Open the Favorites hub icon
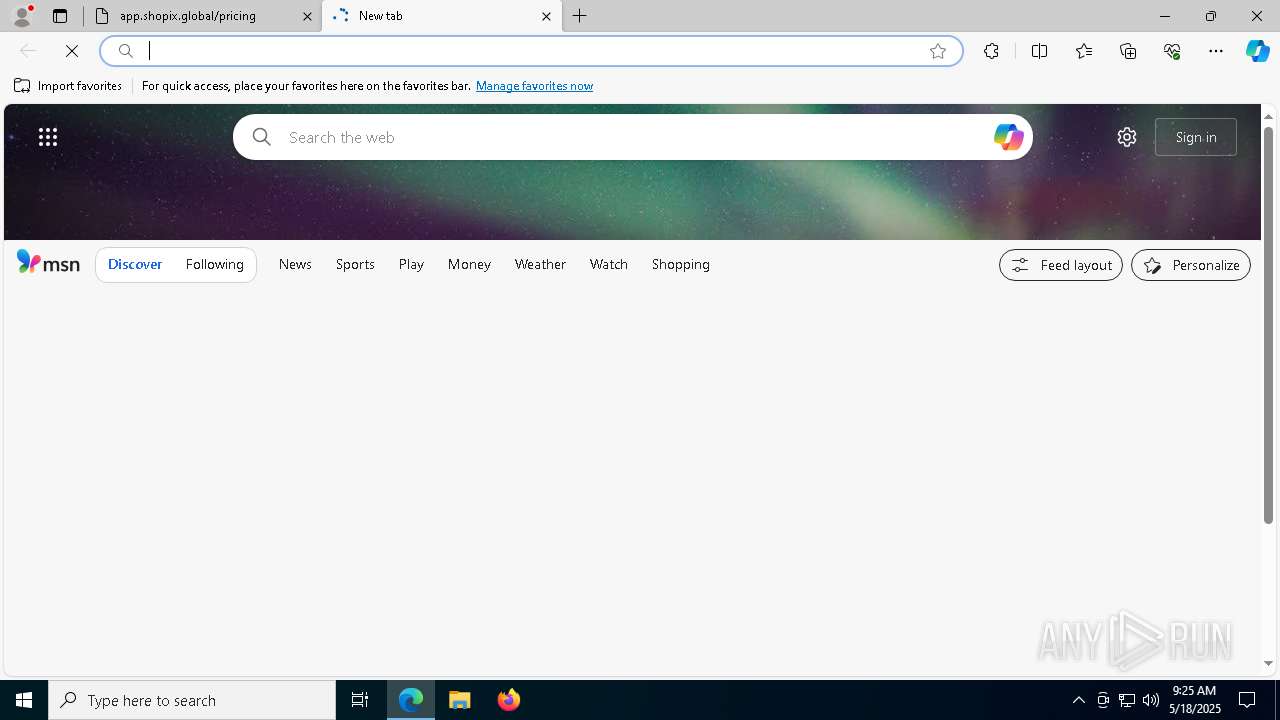 pyautogui.click(x=1084, y=51)
